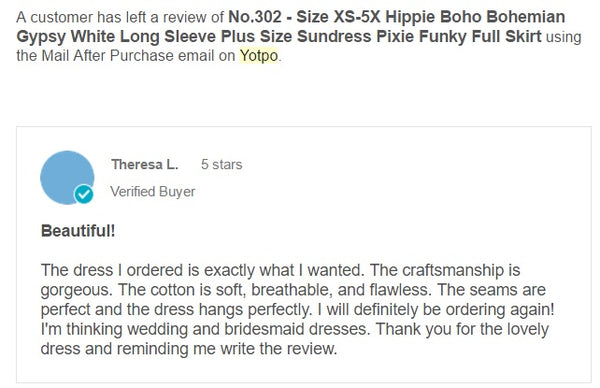Click the blue circular reviewer avatar
Viewport: 600px width, 388px height.
[67, 178]
